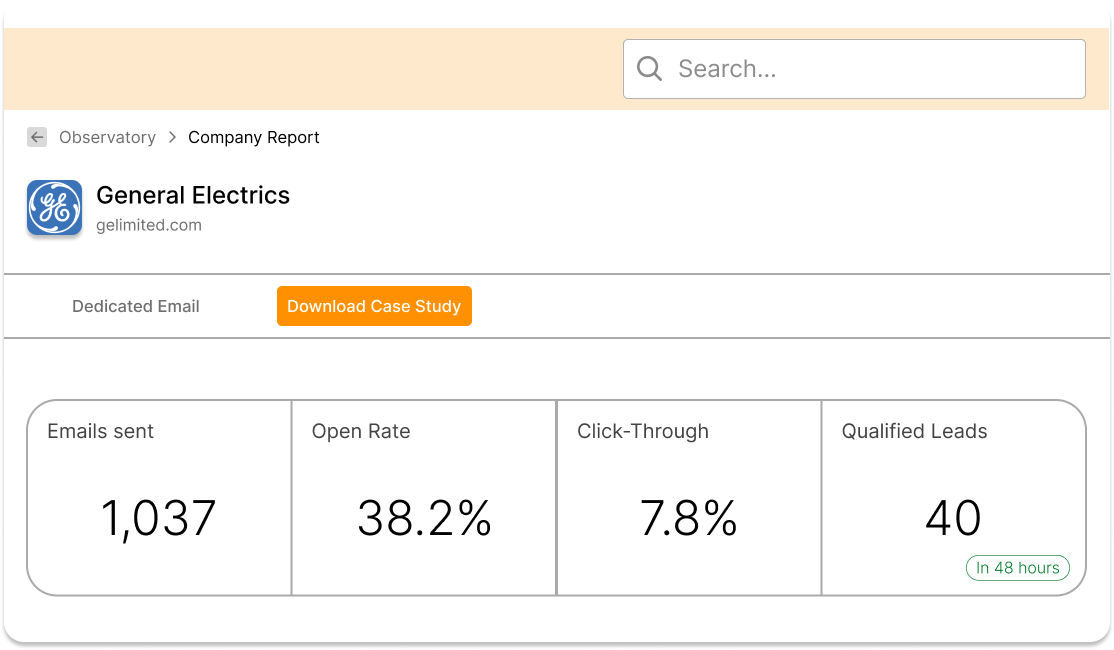The image size is (1114, 650).
Task: Click the In 48 hours badge
Action: click(x=1017, y=568)
